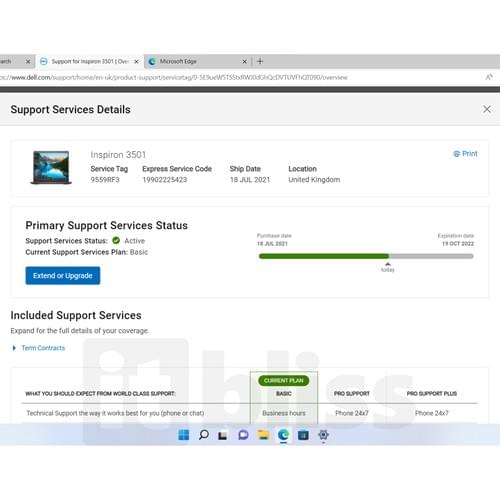Click the Microsoft Edge taskbar icon
The width and height of the screenshot is (500, 500).
(283, 435)
